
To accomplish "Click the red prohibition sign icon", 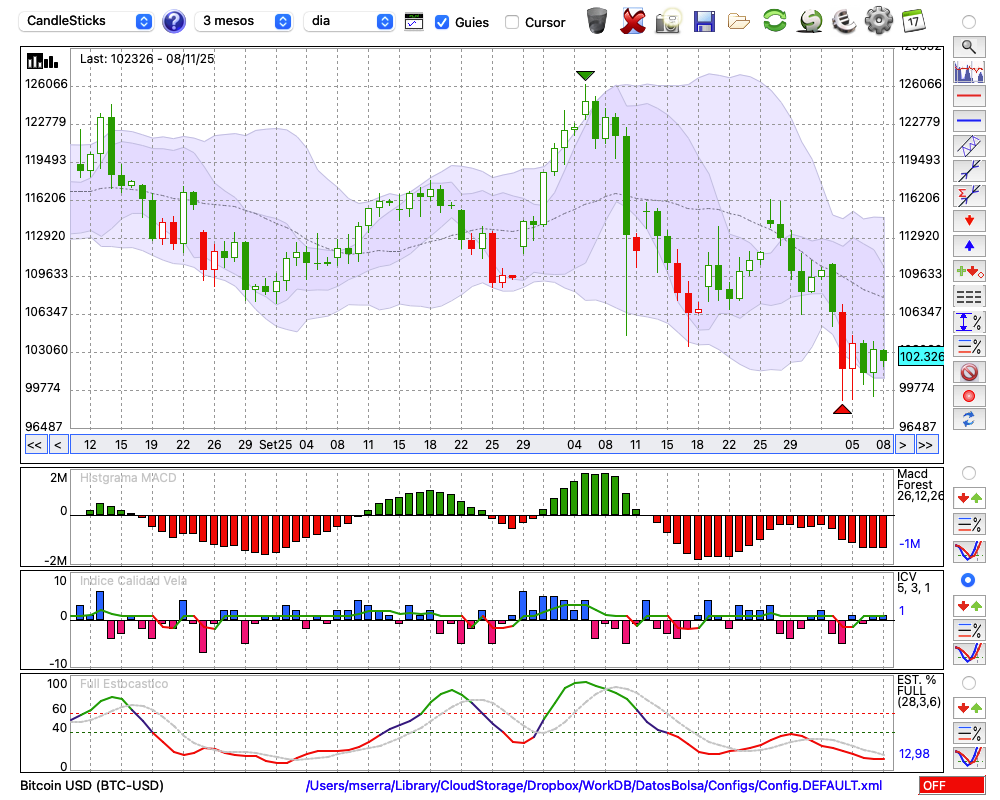I will pyautogui.click(x=968, y=372).
